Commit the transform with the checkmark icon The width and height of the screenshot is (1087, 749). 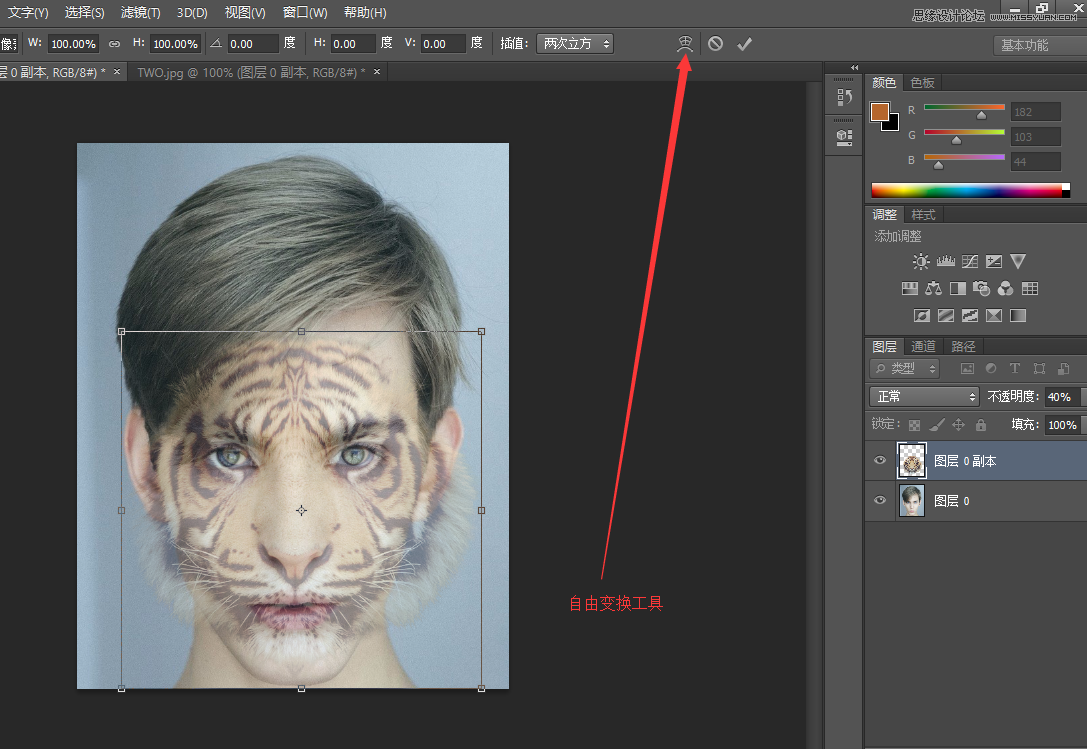point(745,44)
